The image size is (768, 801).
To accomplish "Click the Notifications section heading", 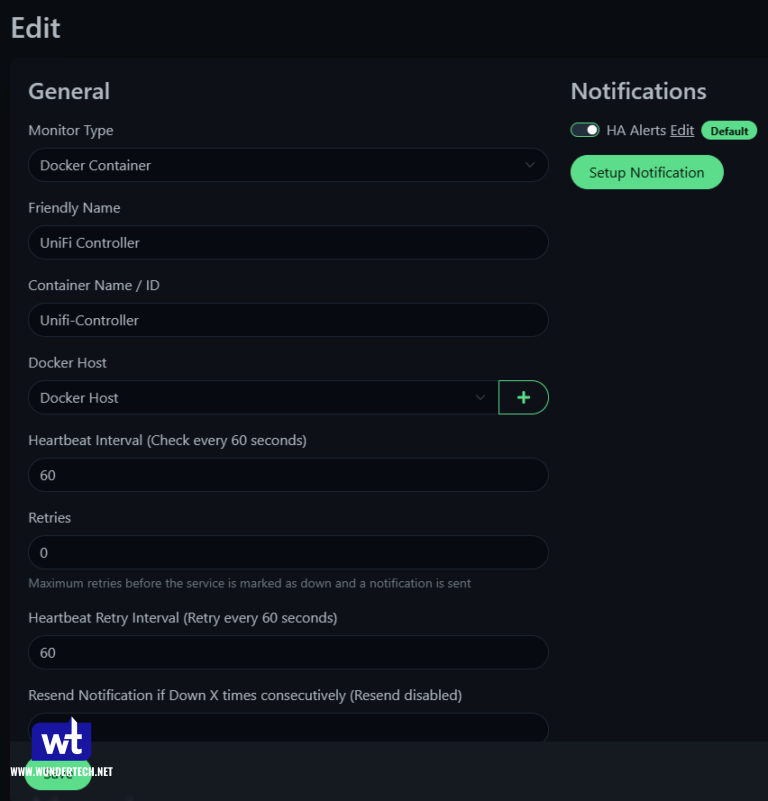I will [x=638, y=91].
